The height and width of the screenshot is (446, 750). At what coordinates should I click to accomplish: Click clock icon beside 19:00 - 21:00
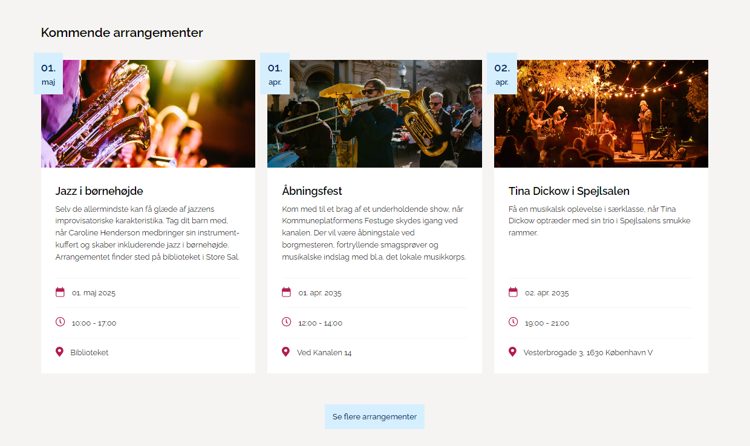[x=513, y=322]
